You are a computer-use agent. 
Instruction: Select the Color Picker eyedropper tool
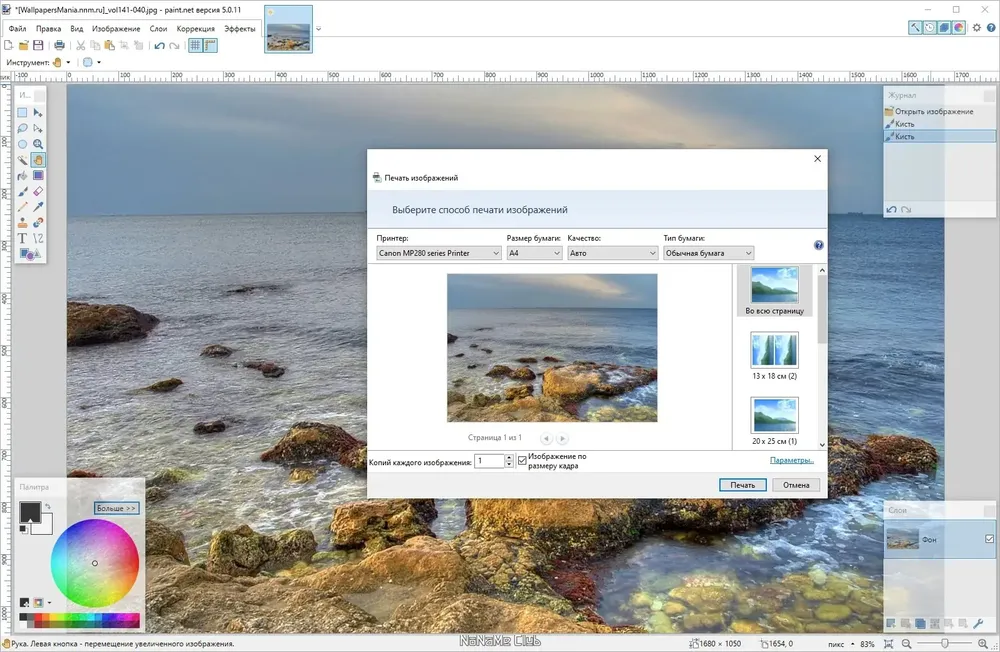click(38, 207)
